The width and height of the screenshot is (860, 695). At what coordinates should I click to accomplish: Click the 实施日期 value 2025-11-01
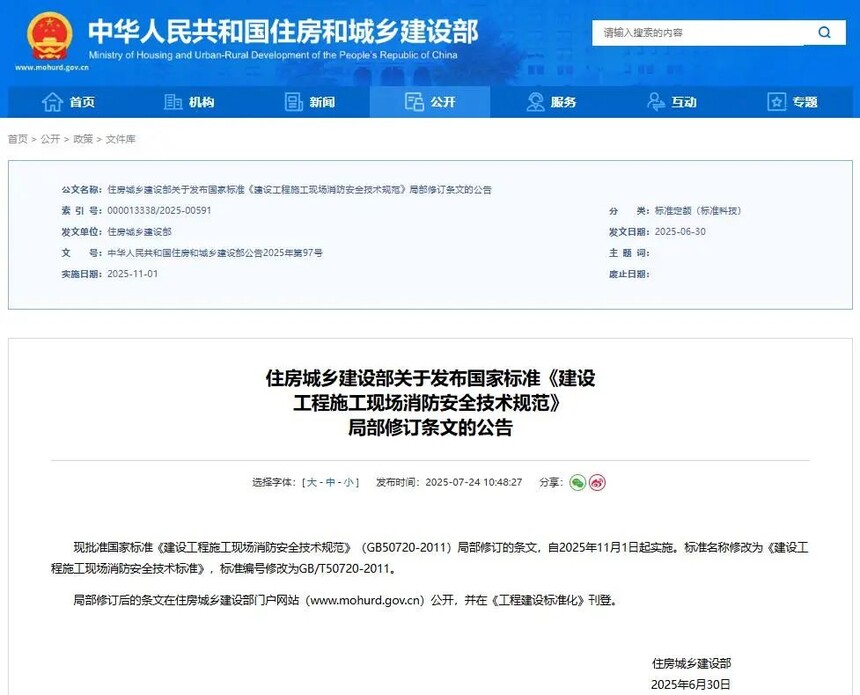[x=133, y=274]
